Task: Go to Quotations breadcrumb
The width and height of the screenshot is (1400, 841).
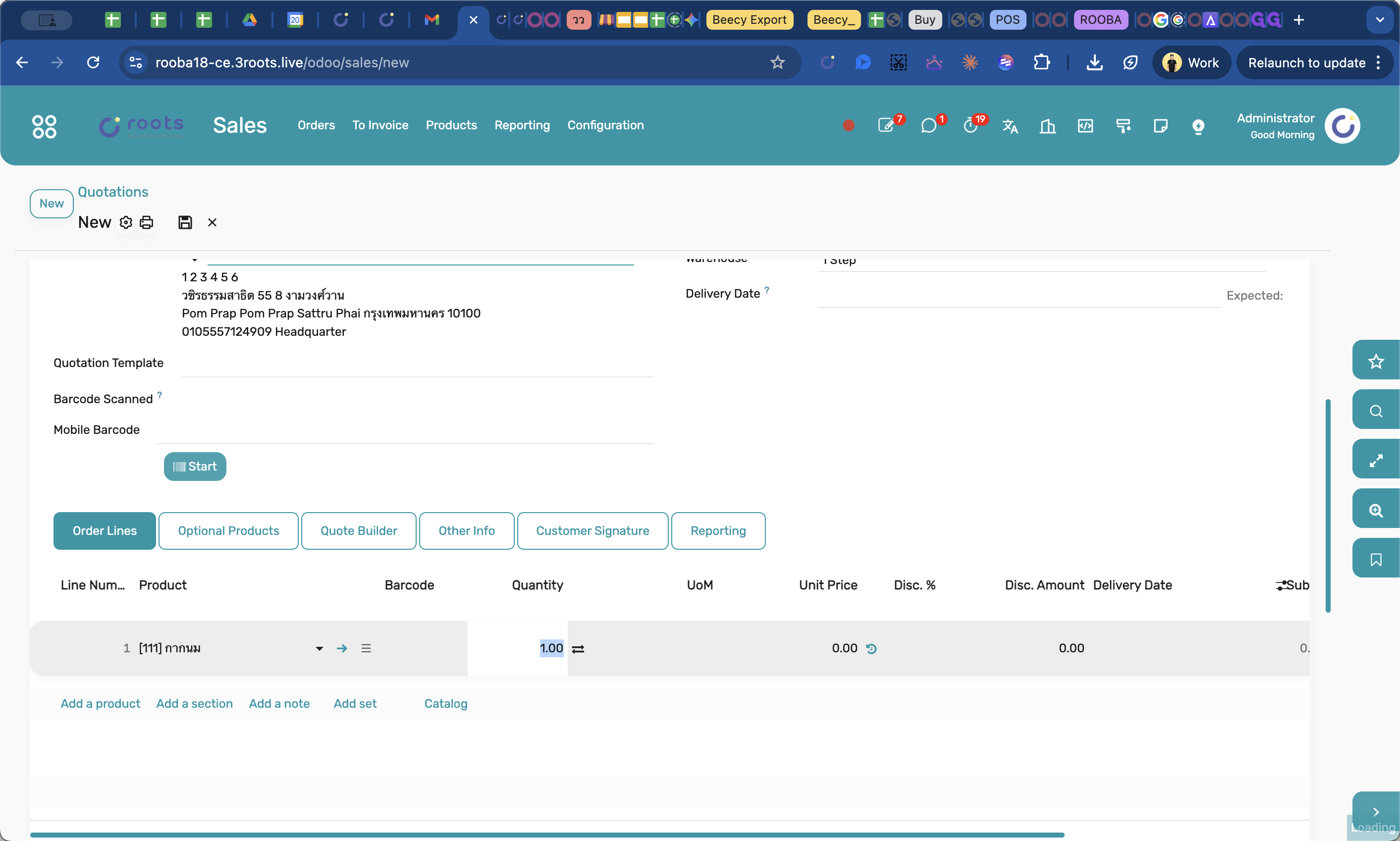Action: pyautogui.click(x=113, y=192)
